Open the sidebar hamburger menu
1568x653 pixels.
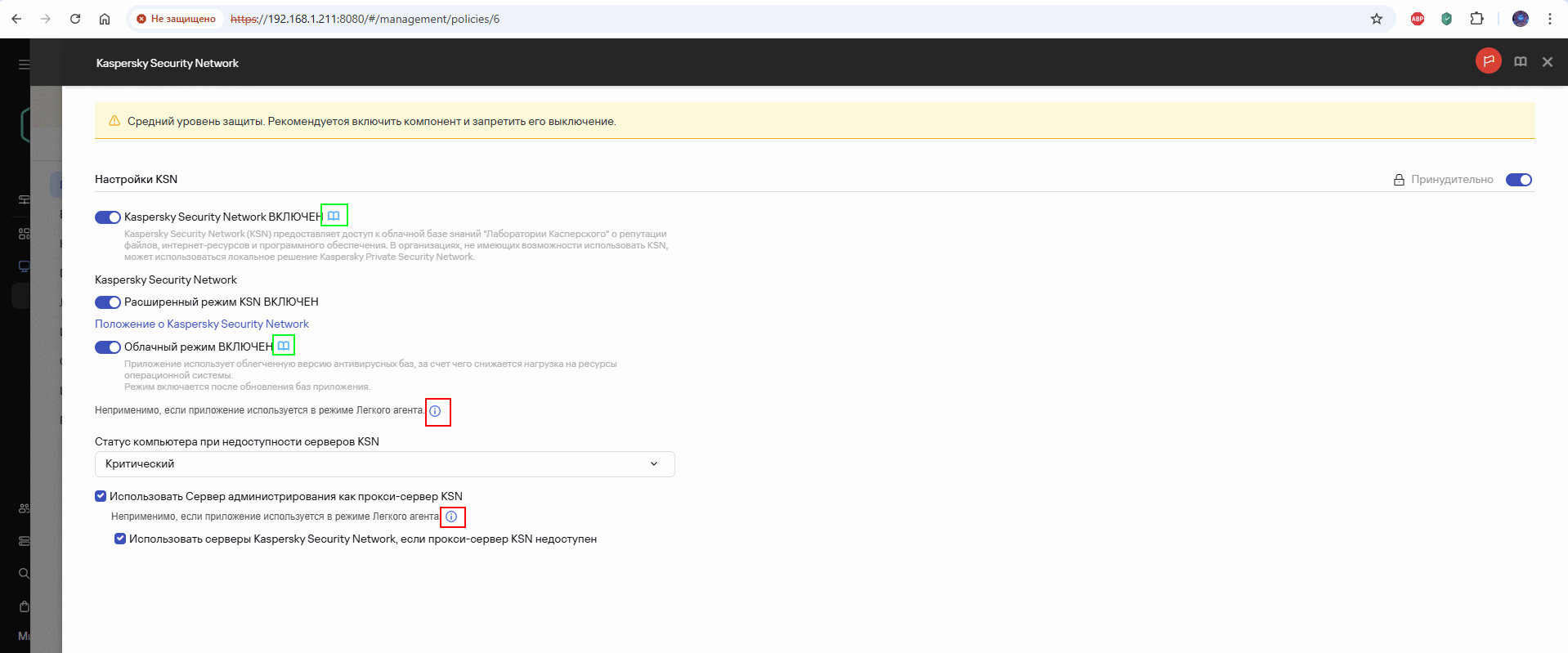(x=24, y=64)
